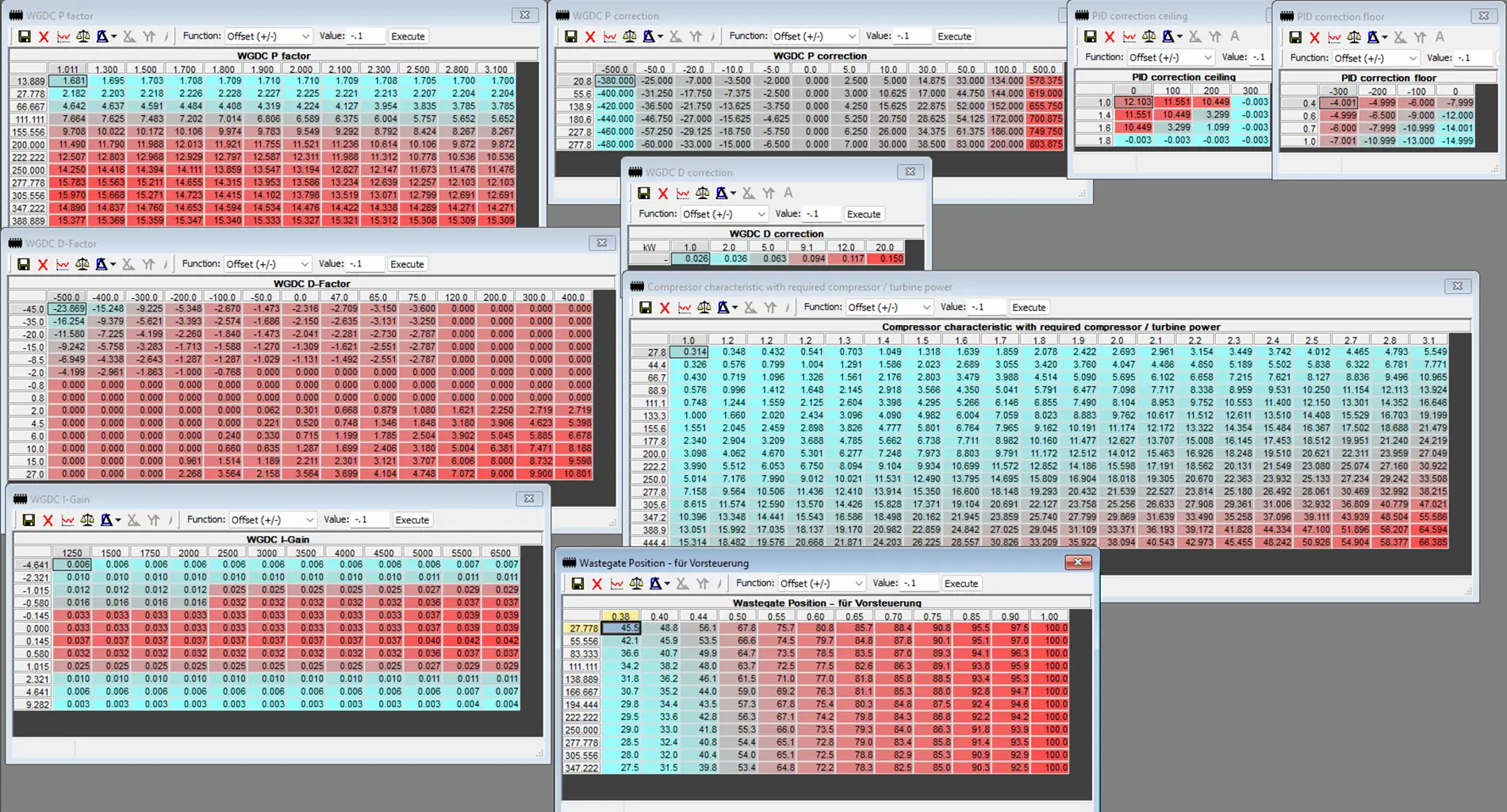Click the save icon in WGDC P factor window
1507x812 pixels.
tap(25, 36)
